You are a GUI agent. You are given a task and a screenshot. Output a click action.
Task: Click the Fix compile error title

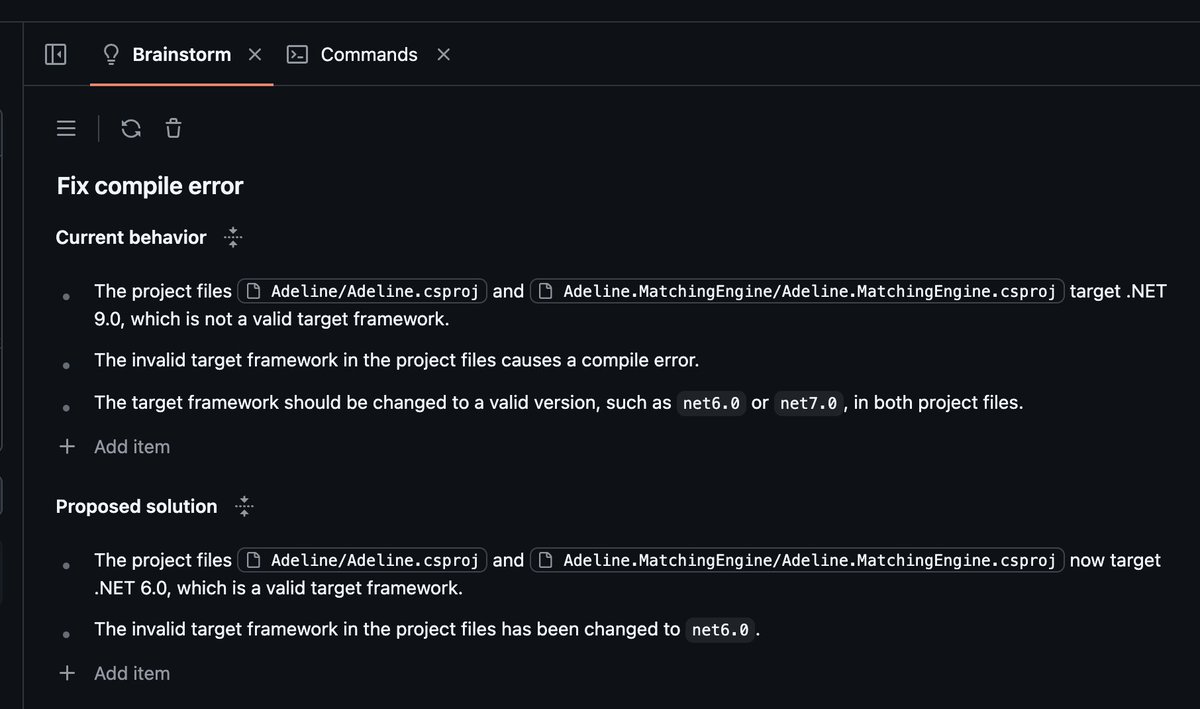tap(150, 186)
